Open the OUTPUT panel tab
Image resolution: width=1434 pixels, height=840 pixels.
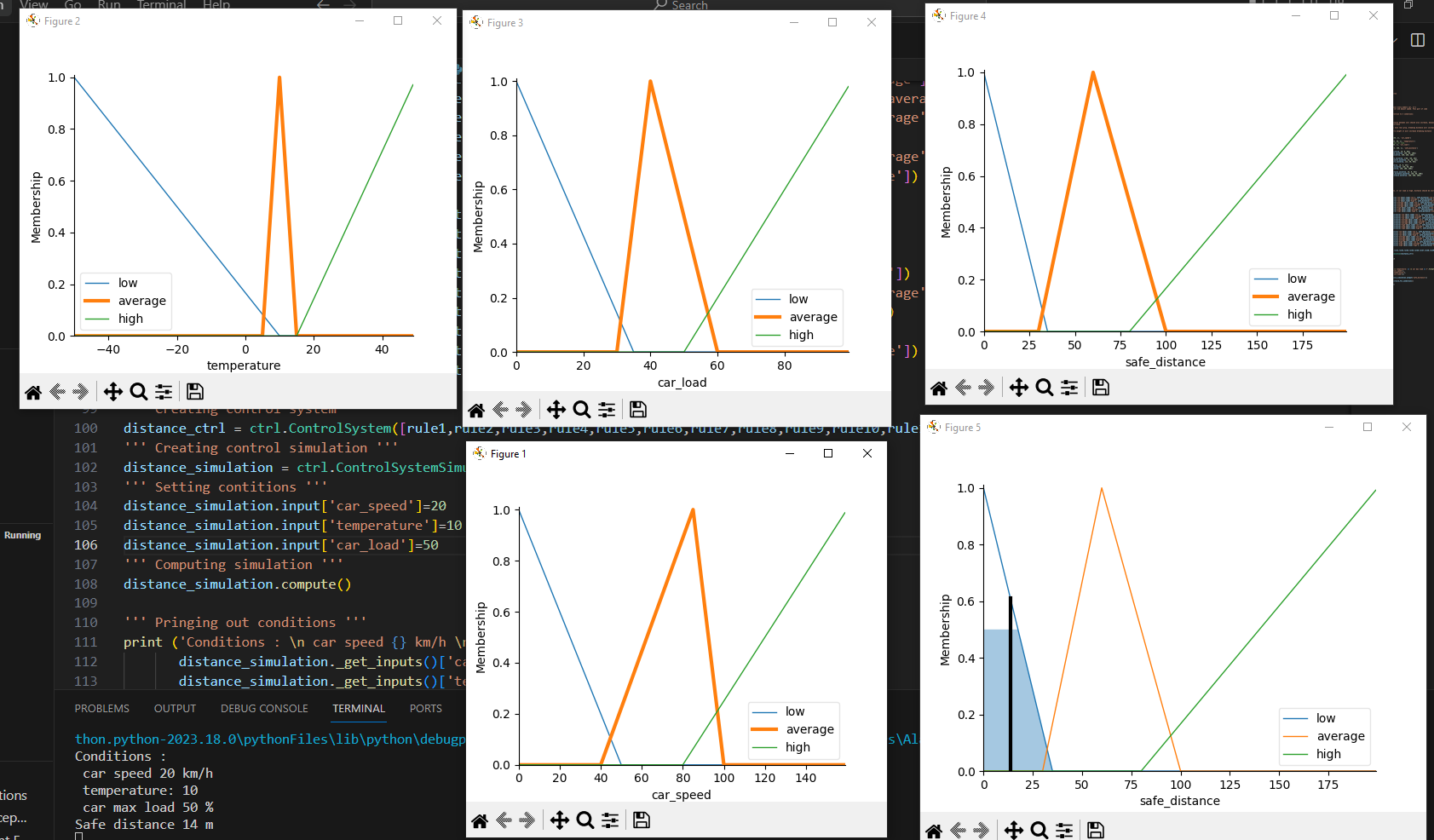175,708
